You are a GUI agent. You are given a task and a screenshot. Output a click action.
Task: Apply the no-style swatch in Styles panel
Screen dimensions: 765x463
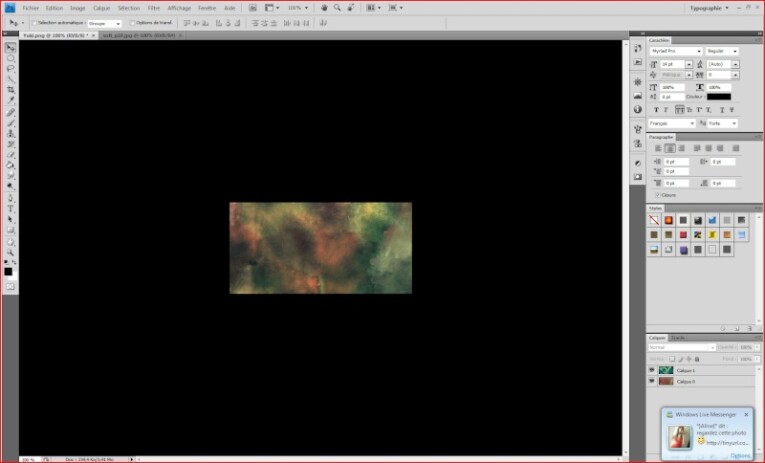654,220
